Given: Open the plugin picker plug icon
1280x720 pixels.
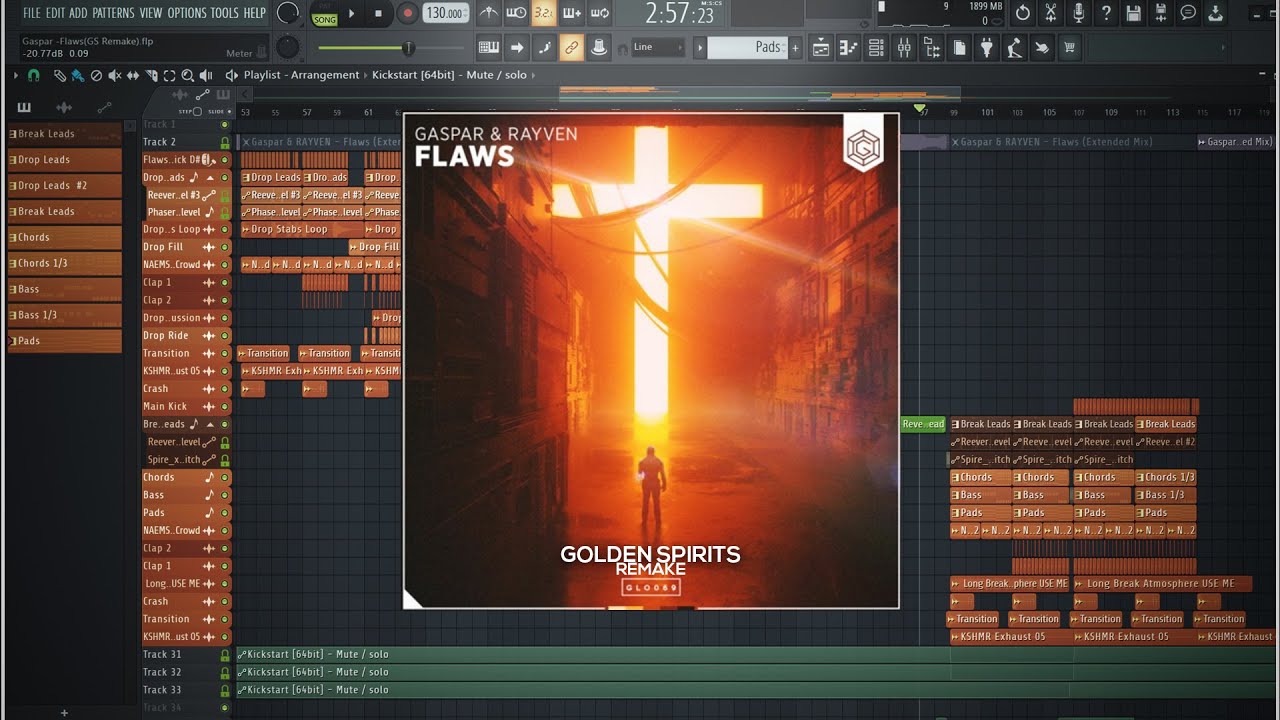Looking at the screenshot, I should pos(987,47).
